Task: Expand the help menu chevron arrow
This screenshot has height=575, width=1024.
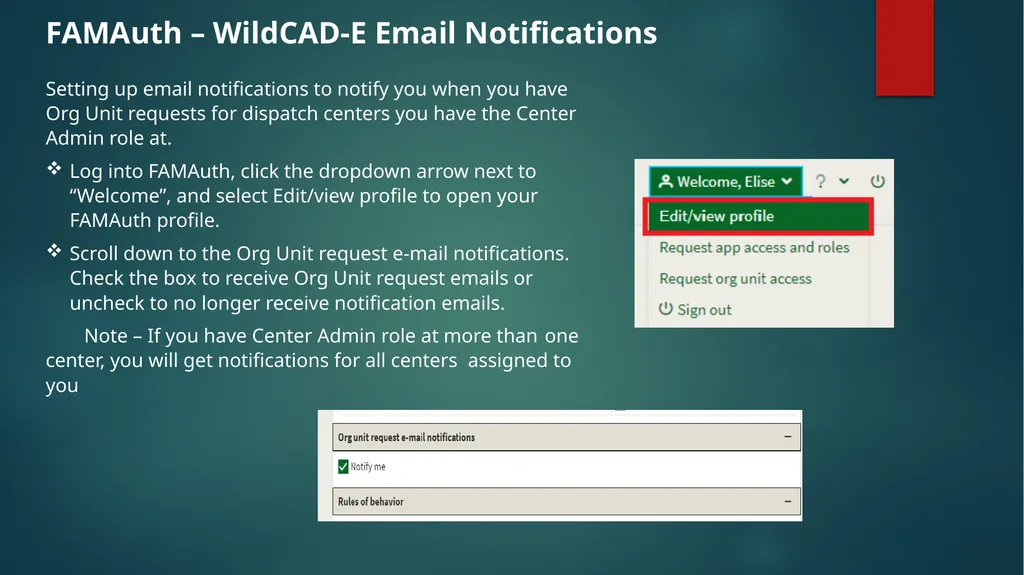Action: click(844, 181)
